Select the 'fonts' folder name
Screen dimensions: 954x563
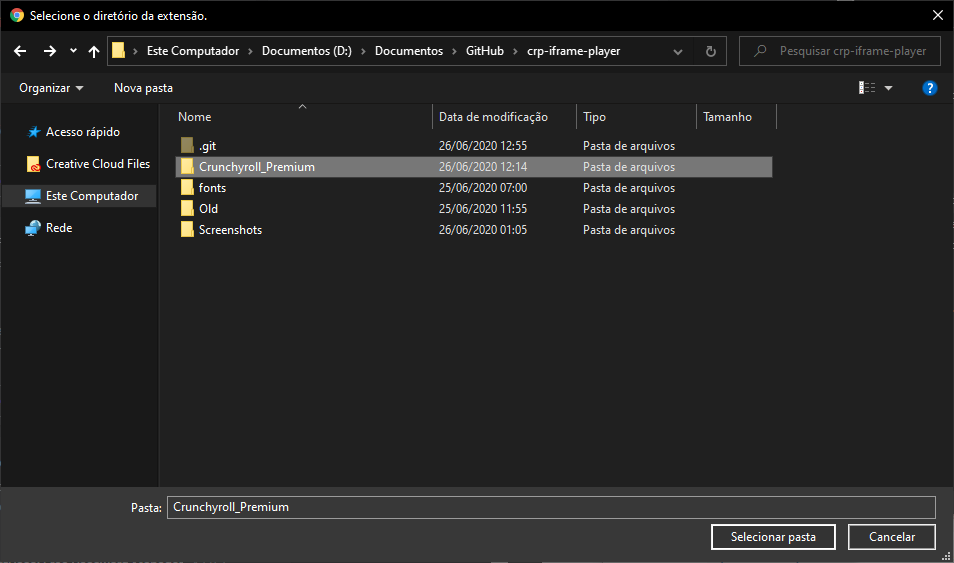tap(212, 188)
